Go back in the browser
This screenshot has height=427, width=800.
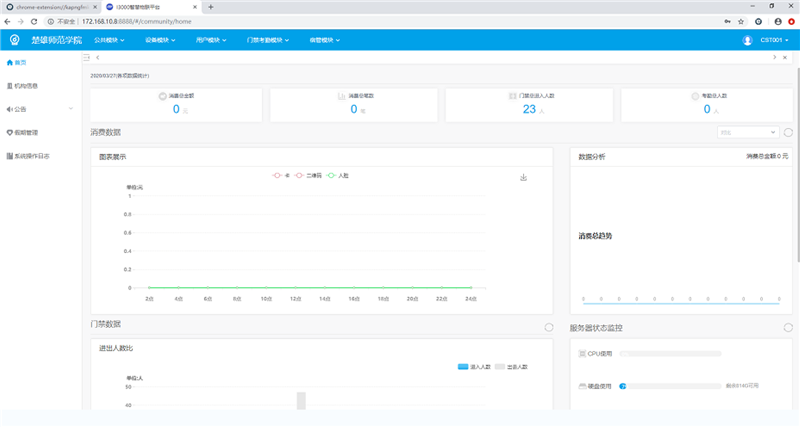click(x=7, y=21)
